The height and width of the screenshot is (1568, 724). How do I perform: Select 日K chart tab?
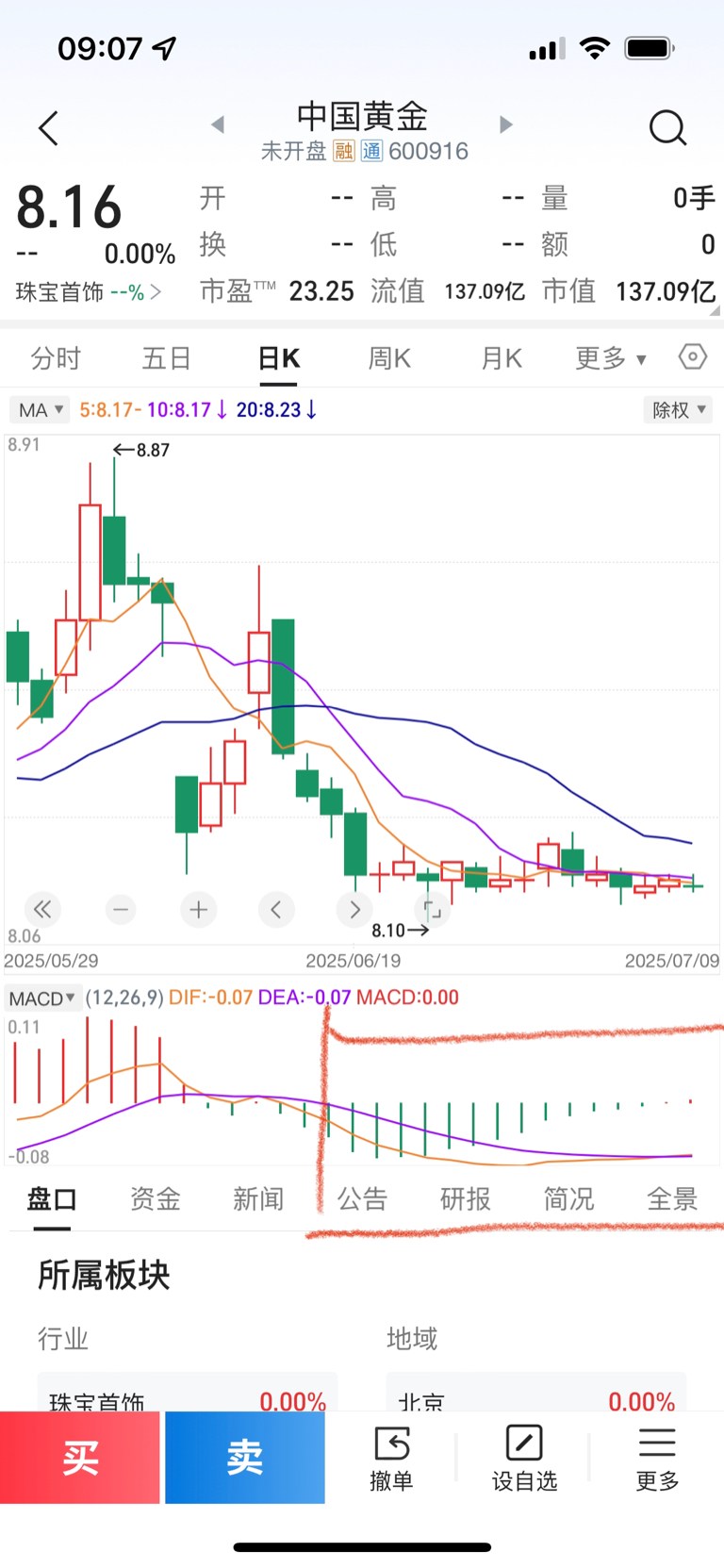pos(279,358)
